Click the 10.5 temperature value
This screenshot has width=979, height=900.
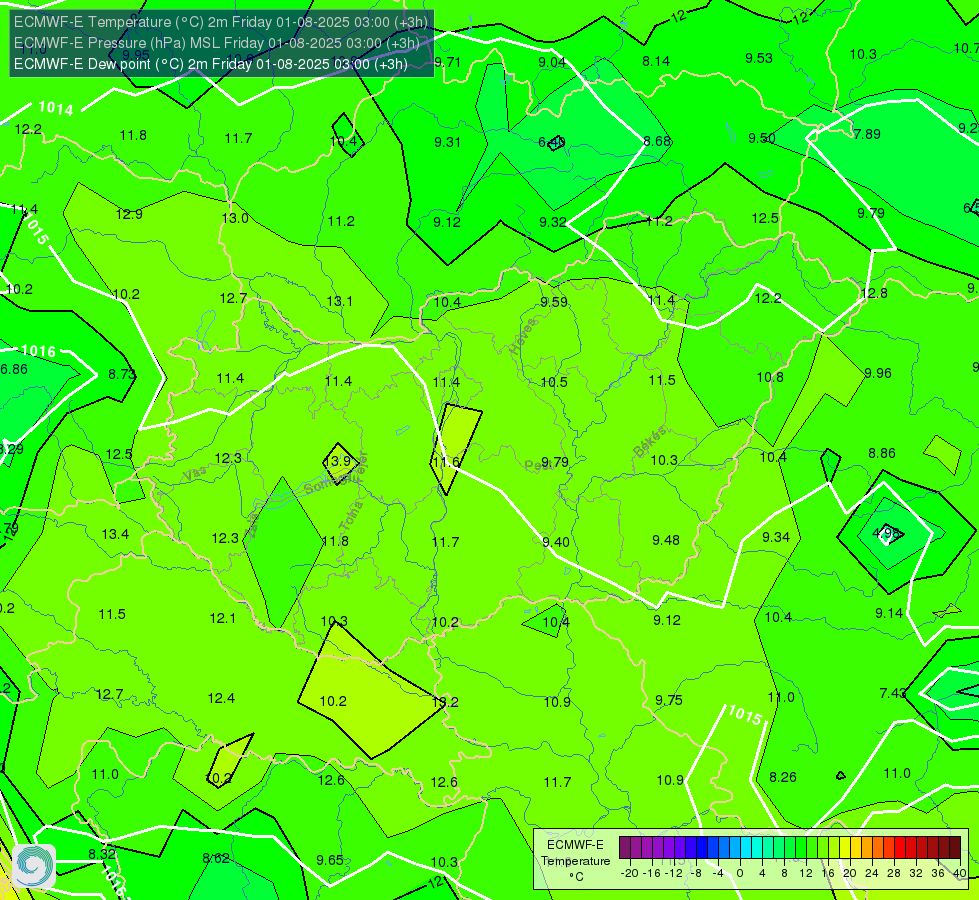click(554, 382)
